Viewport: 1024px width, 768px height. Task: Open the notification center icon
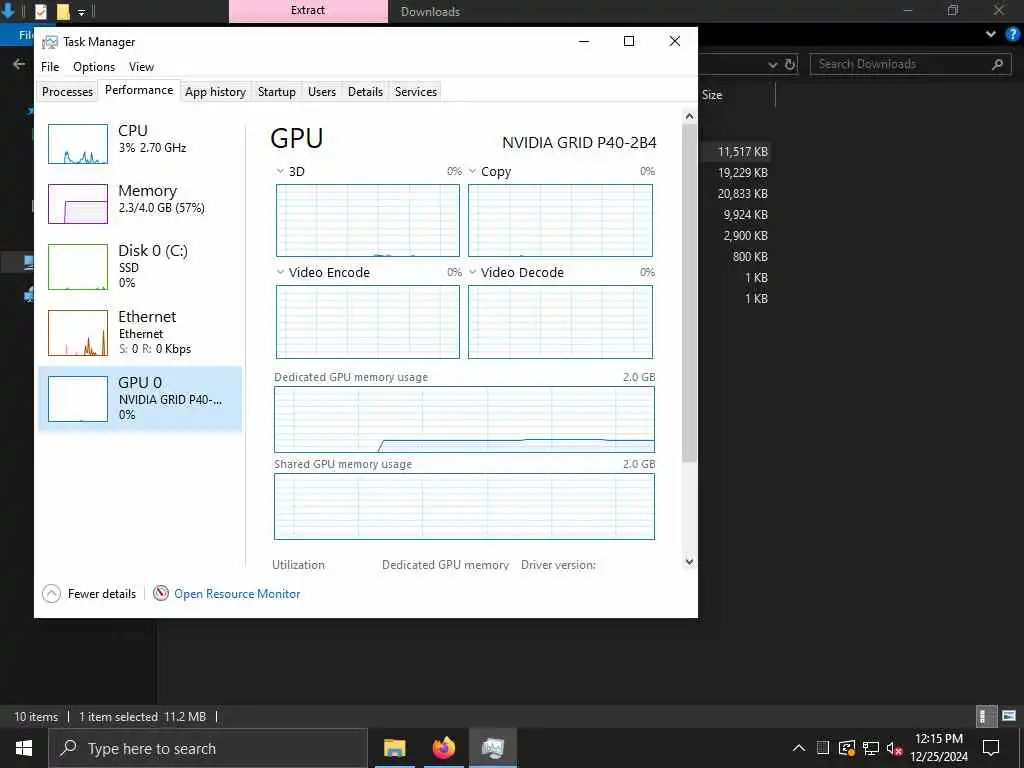pyautogui.click(x=991, y=748)
